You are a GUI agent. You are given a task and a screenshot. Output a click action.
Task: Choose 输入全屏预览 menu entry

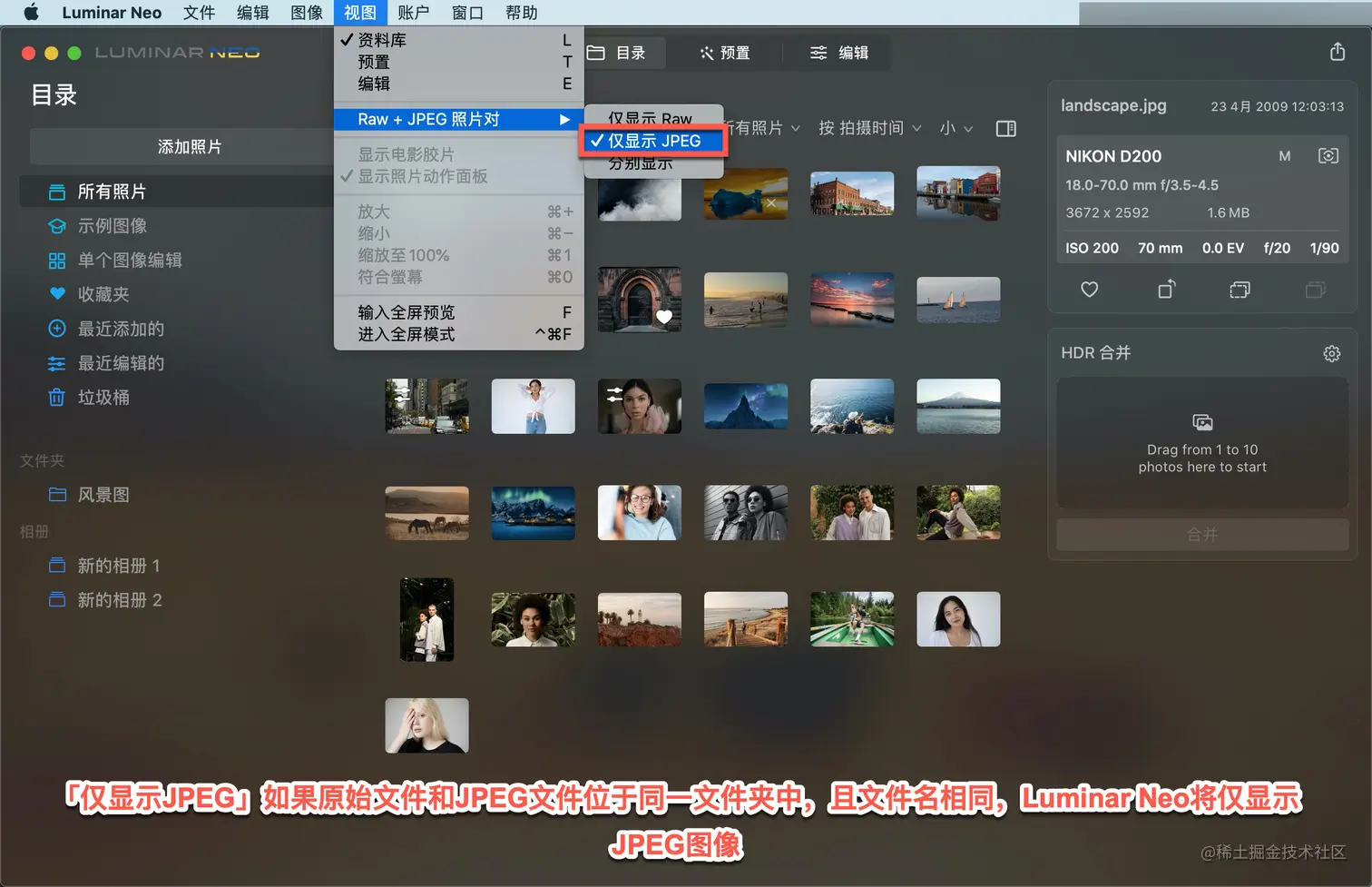pos(458,312)
